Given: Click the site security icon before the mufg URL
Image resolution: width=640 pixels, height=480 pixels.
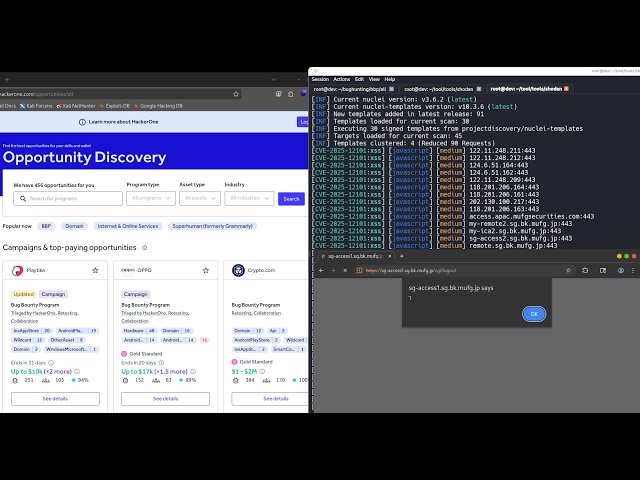Looking at the screenshot, I should 359,270.
